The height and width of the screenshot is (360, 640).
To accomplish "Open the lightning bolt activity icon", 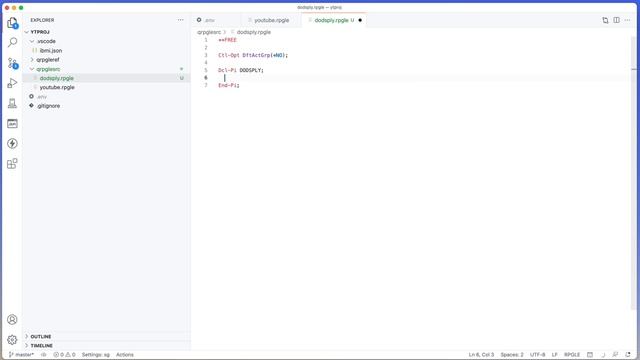I will [x=12, y=143].
